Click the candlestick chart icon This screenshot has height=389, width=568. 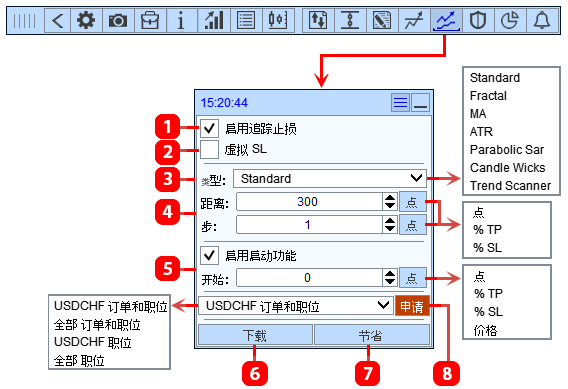(278, 21)
